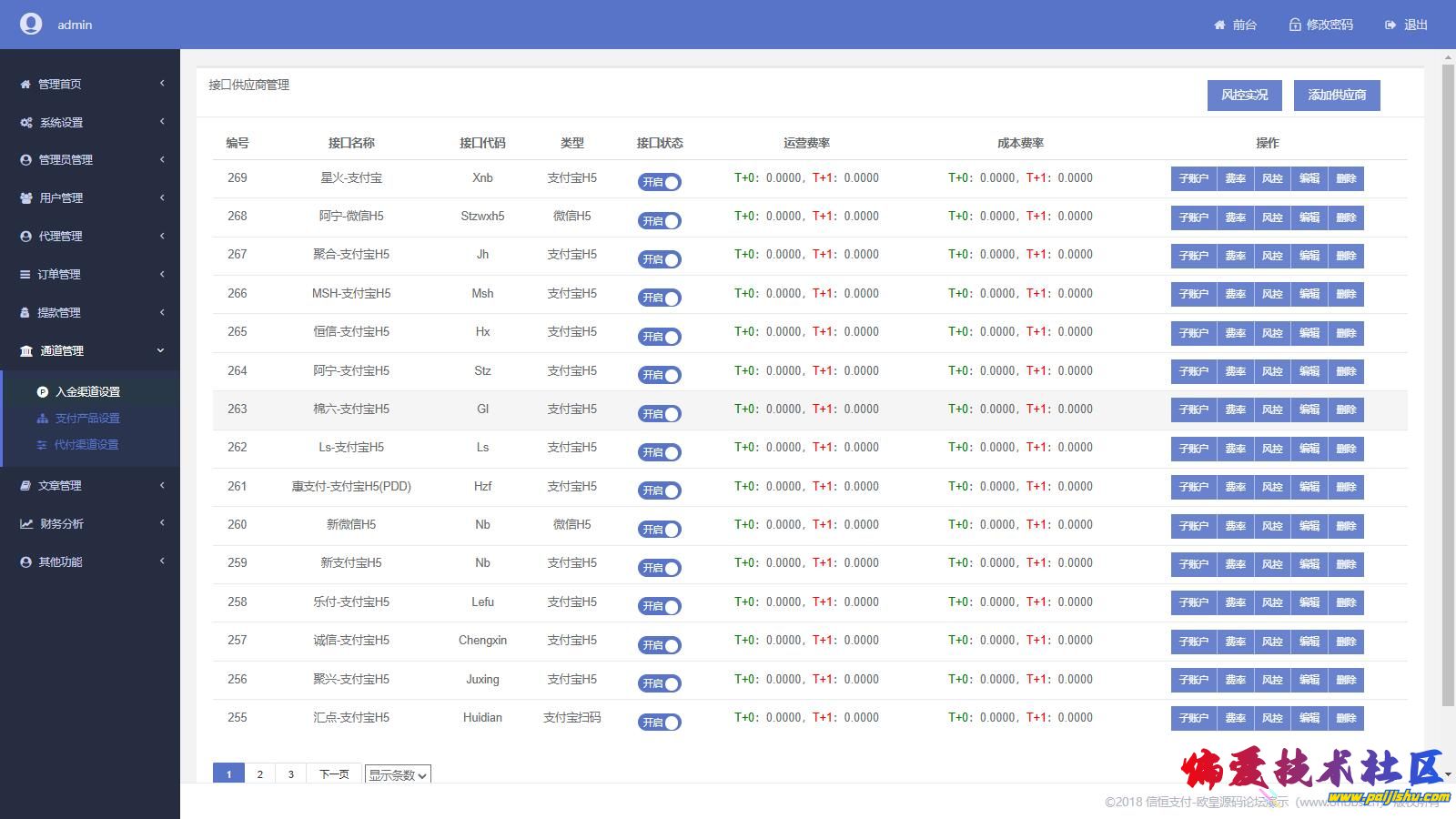Expand the 订单管理 sidebar chevron

(162, 274)
